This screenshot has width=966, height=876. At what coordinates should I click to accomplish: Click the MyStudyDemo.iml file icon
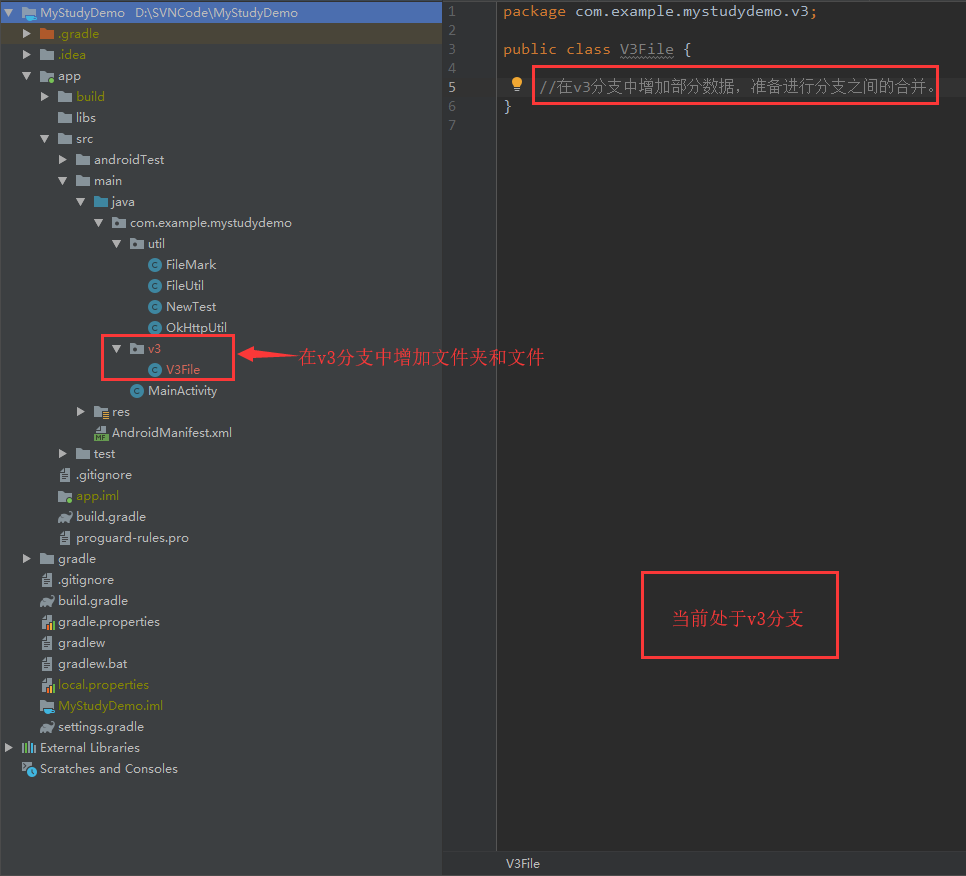[47, 706]
